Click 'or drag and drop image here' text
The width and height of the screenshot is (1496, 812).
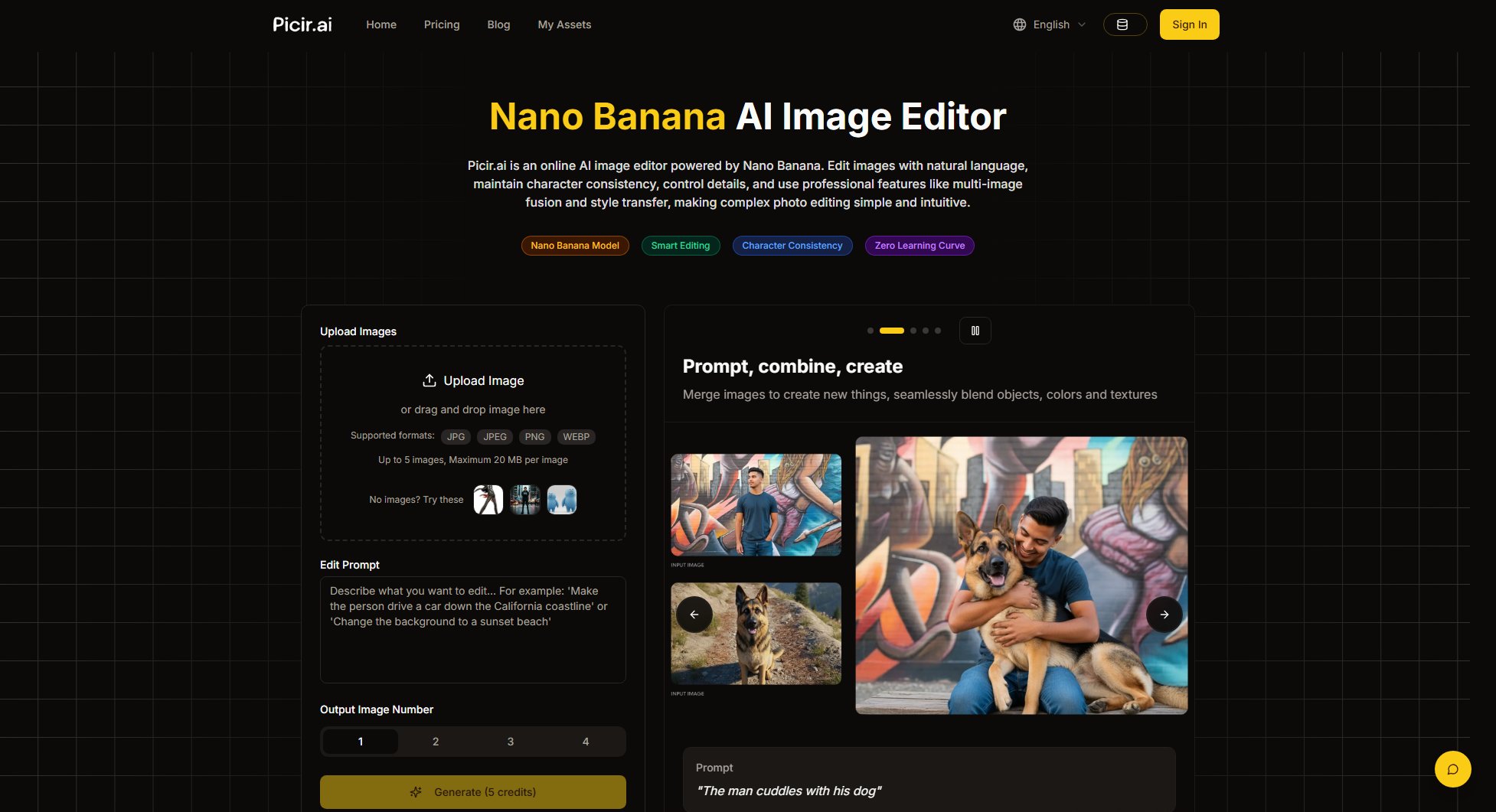point(473,409)
